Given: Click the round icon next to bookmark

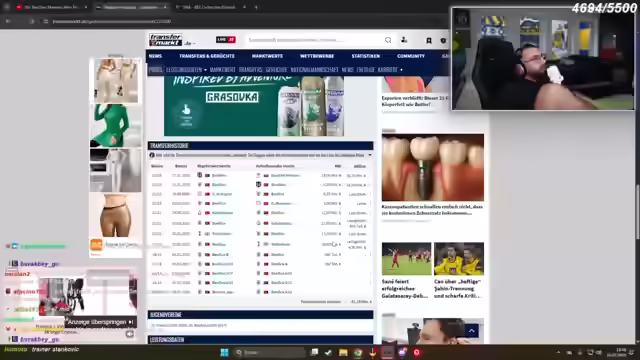Looking at the screenshot, I should pyautogui.click(x=443, y=40).
